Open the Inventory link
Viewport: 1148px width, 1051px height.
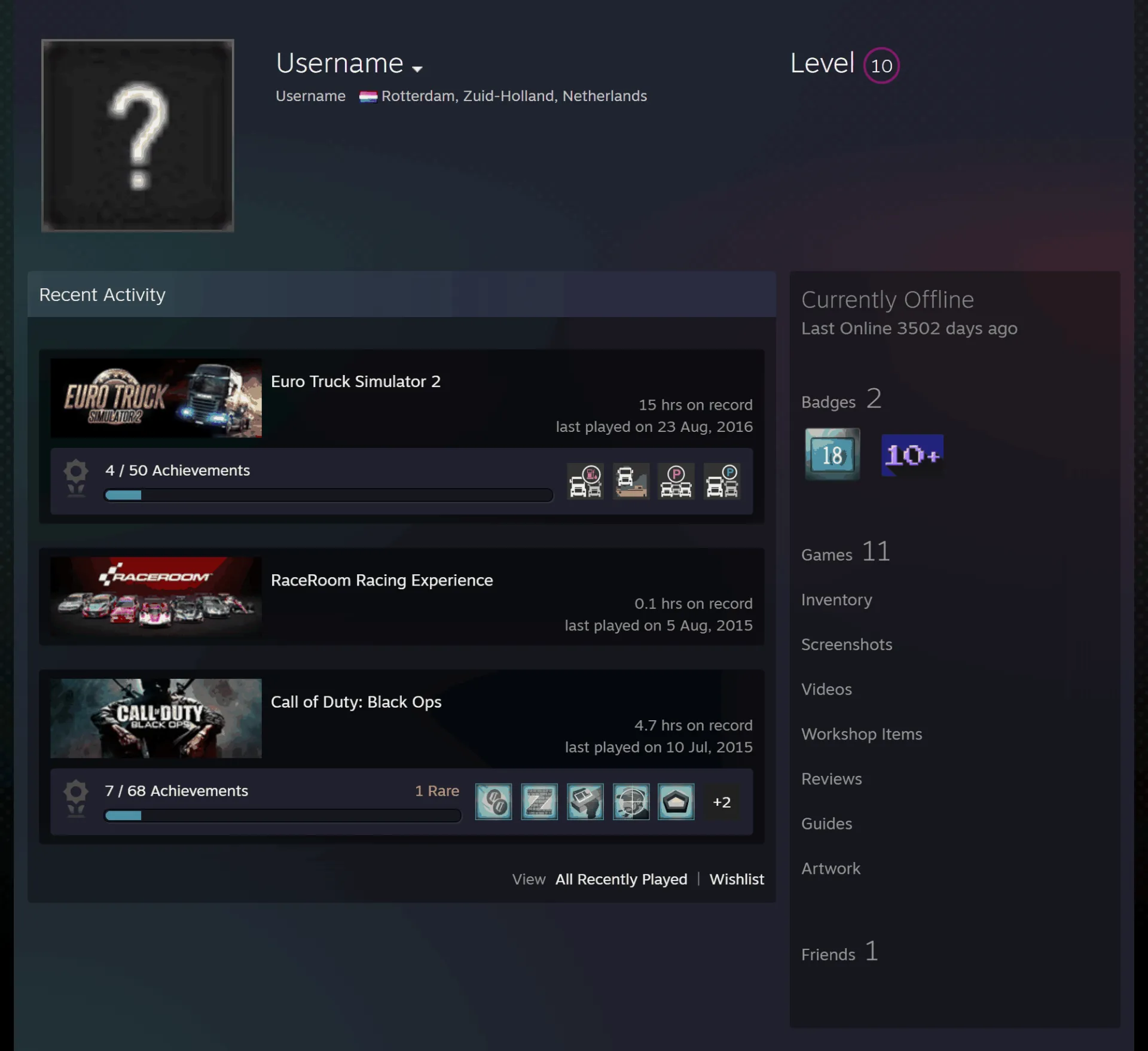[x=836, y=600]
